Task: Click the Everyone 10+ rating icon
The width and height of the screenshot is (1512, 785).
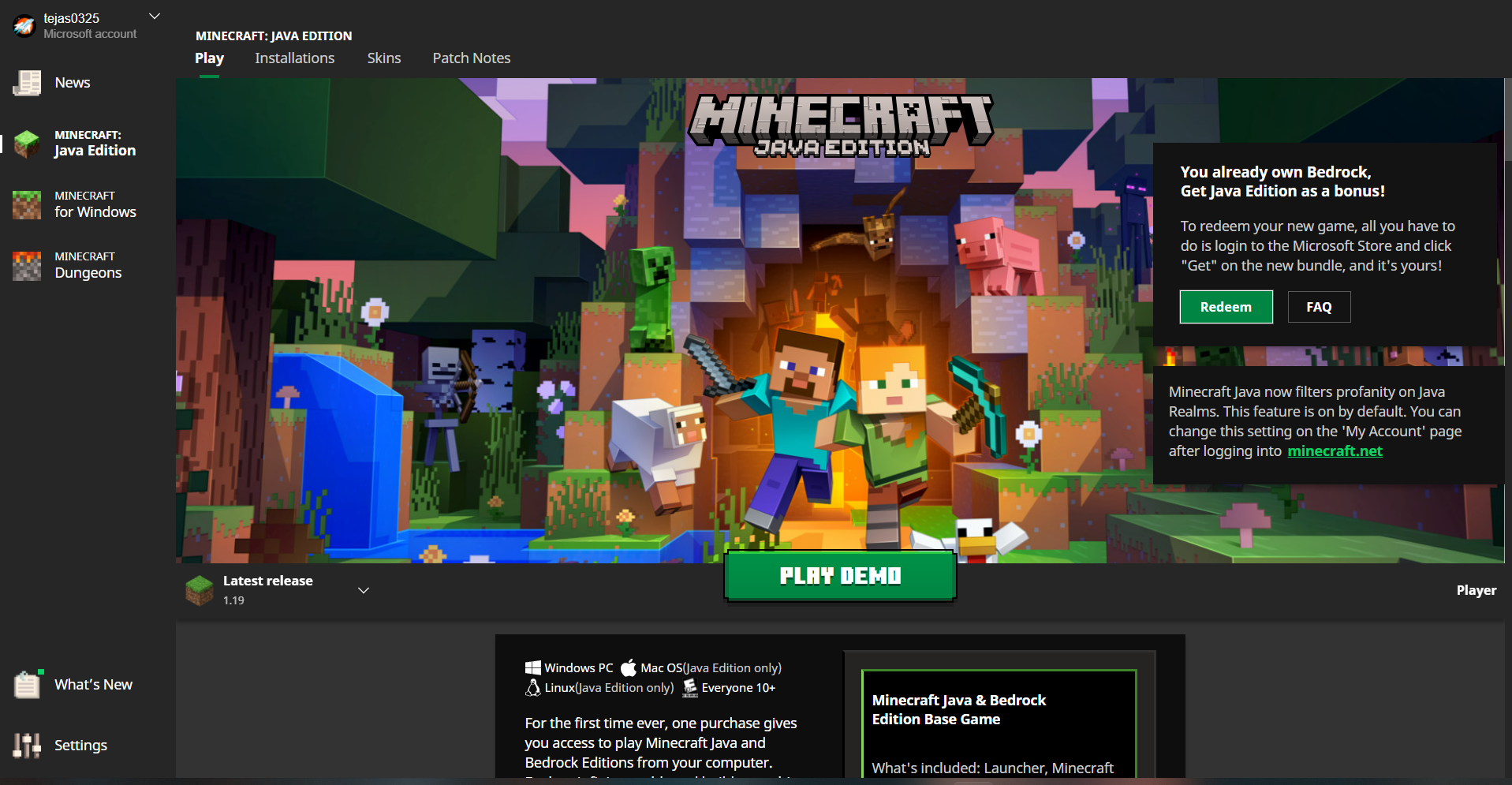Action: [x=690, y=688]
